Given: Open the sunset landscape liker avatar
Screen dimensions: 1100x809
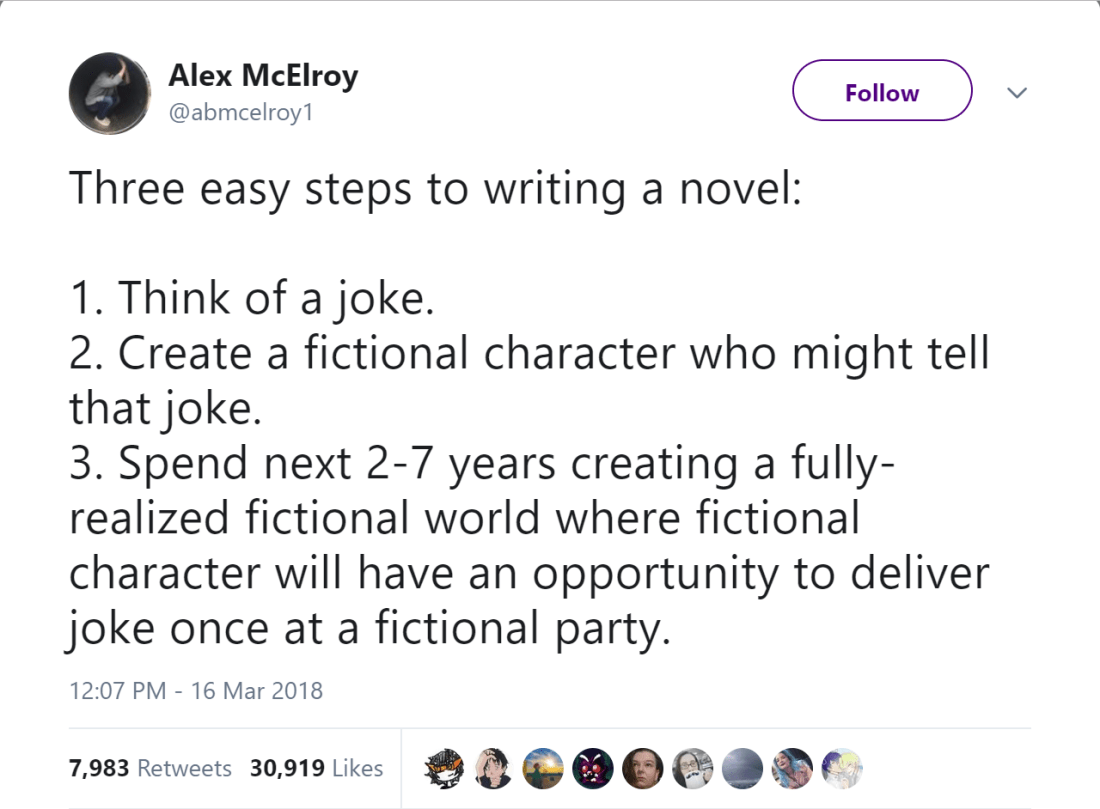Looking at the screenshot, I should [541, 768].
